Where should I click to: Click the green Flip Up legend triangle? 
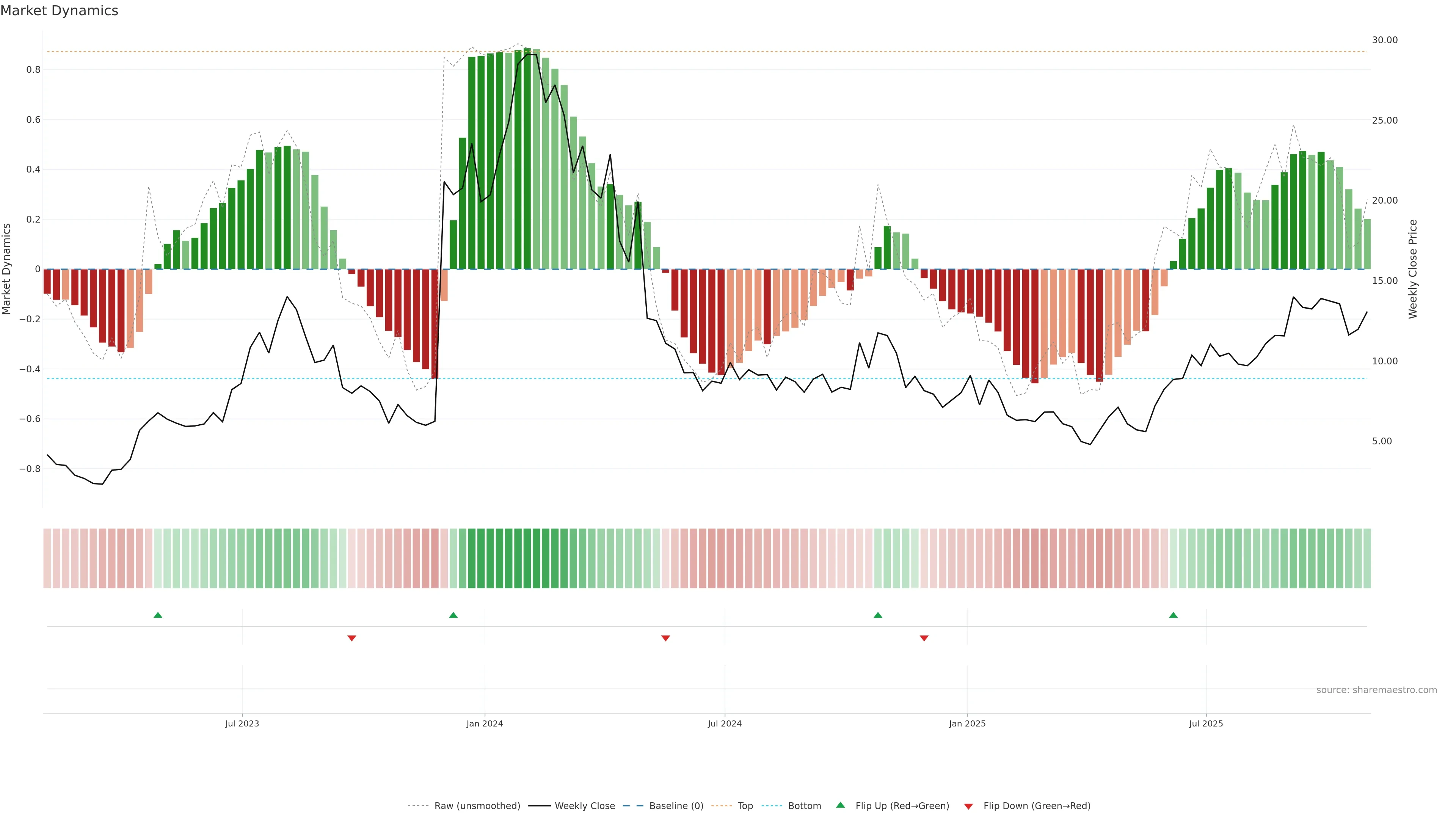tap(841, 805)
